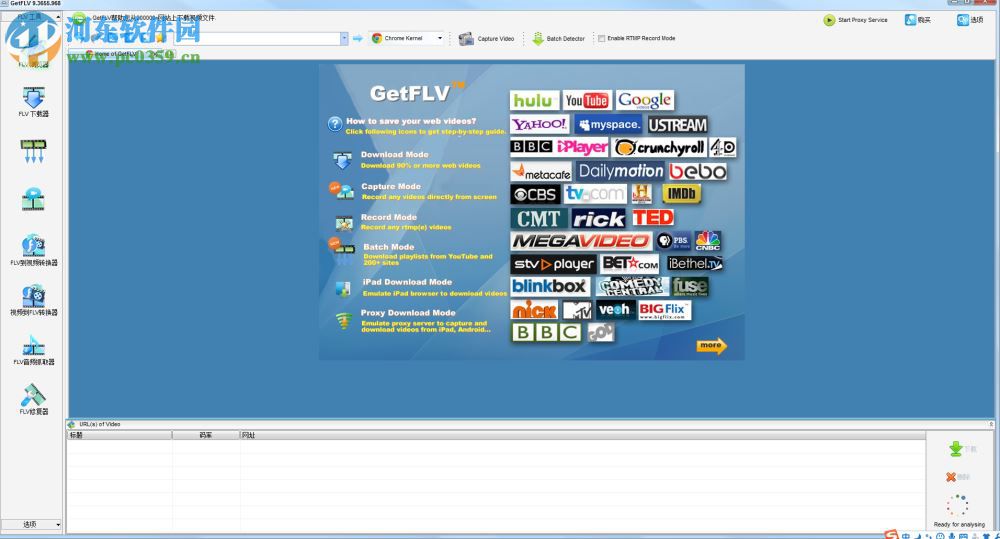Open the film play-bubble sidebar icon
Image resolution: width=1000 pixels, height=539 pixels.
(x=33, y=200)
